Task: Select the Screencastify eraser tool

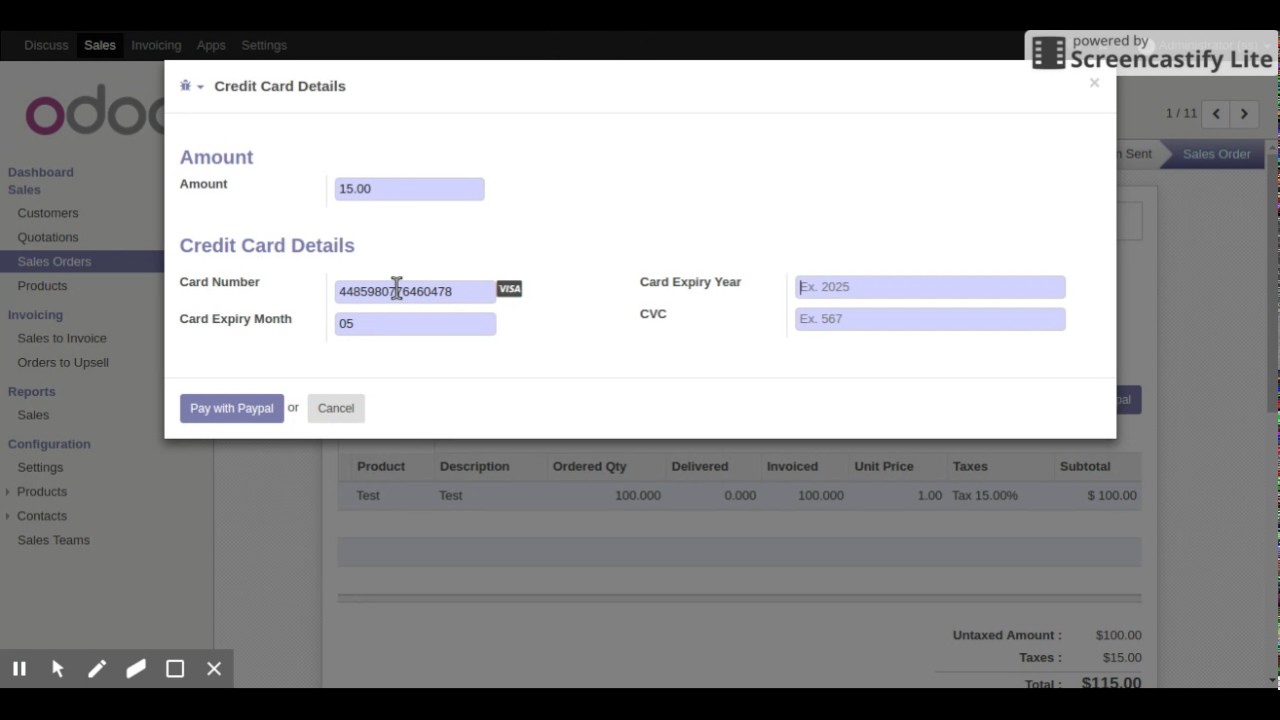Action: [136, 669]
